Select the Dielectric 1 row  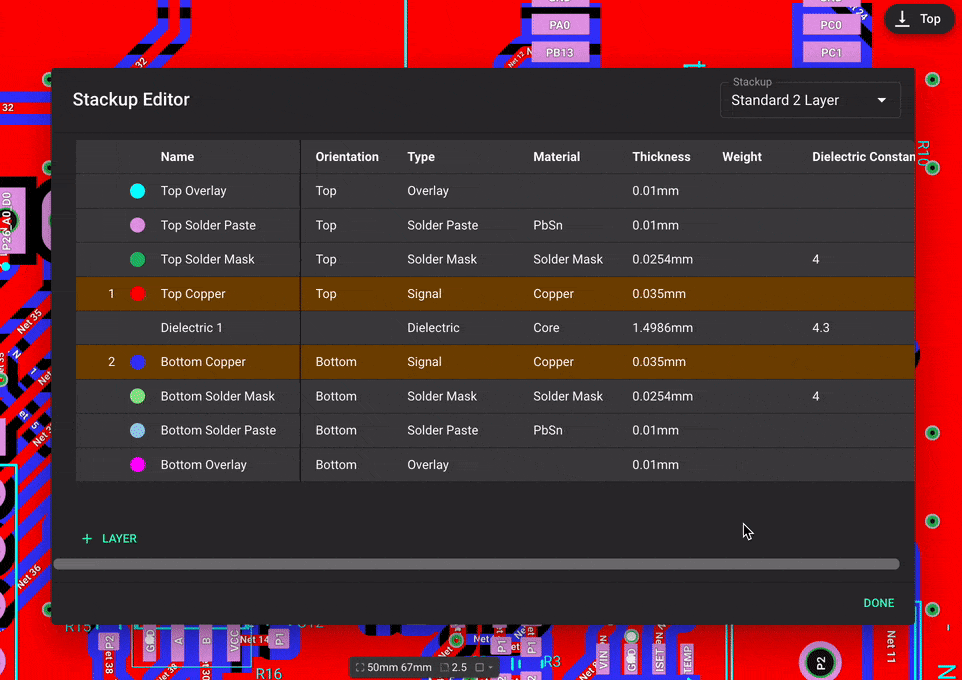coord(400,327)
